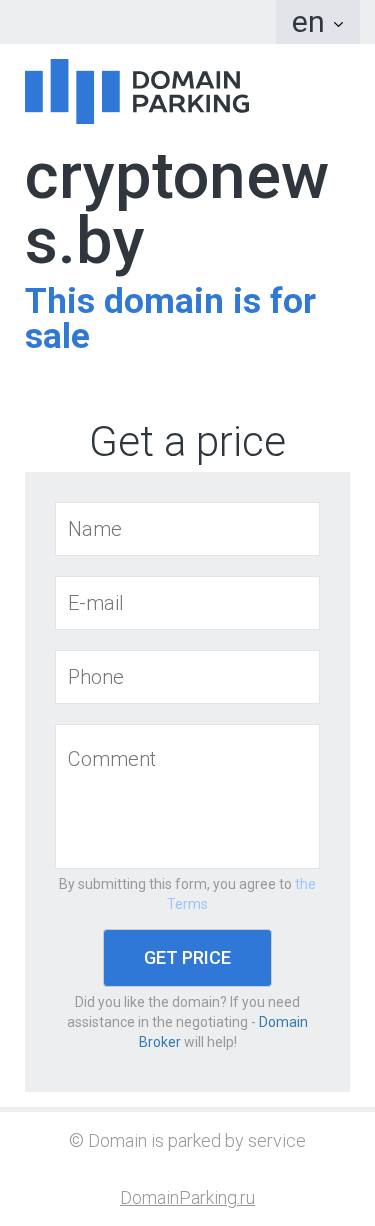
Task: Click the "© Domain is parked by service" footer text
Action: point(187,1141)
